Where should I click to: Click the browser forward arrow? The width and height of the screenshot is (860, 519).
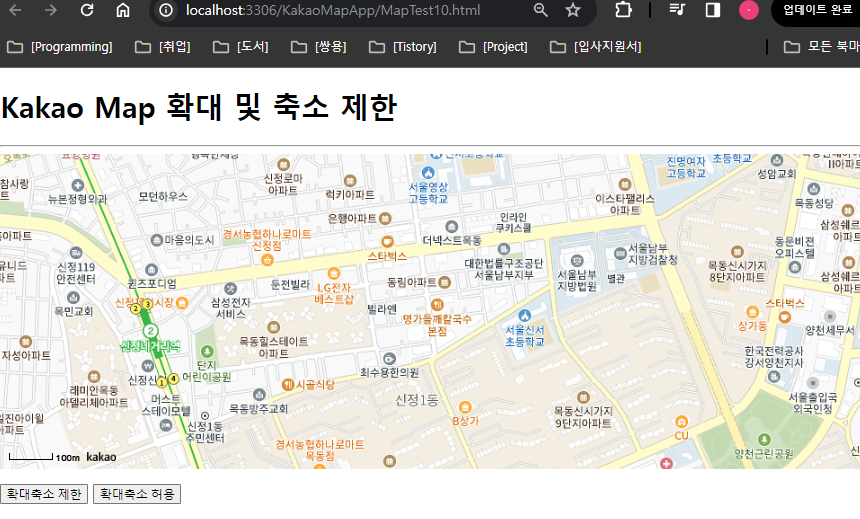click(50, 10)
